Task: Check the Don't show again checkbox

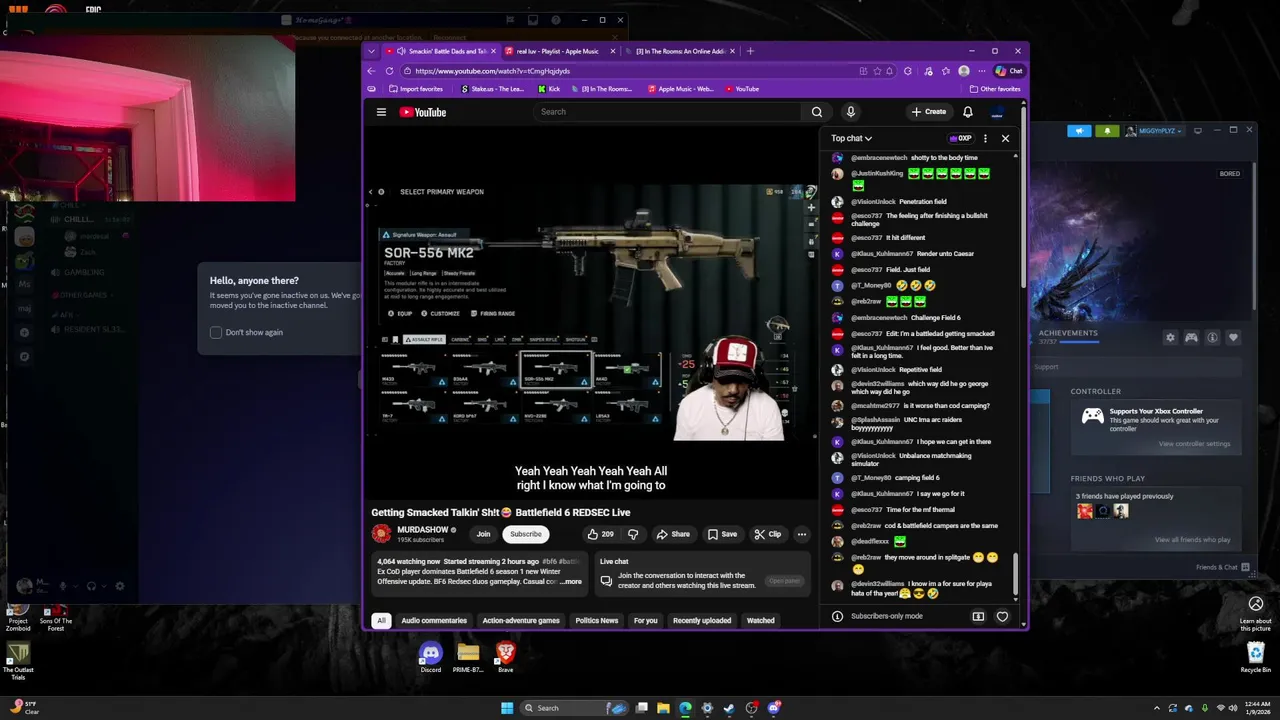Action: (216, 332)
